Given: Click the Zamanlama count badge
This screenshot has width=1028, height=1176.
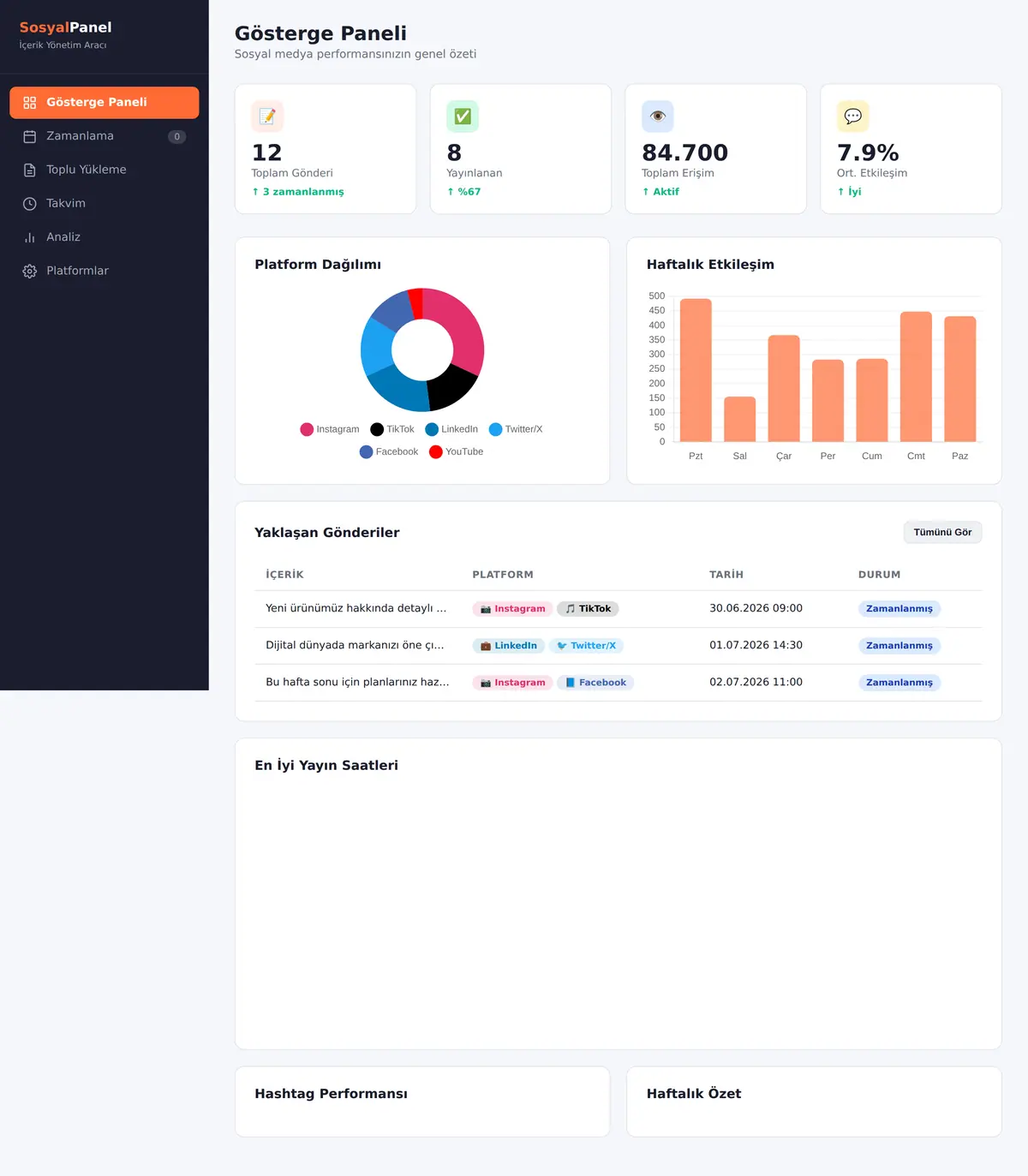Looking at the screenshot, I should [177, 136].
